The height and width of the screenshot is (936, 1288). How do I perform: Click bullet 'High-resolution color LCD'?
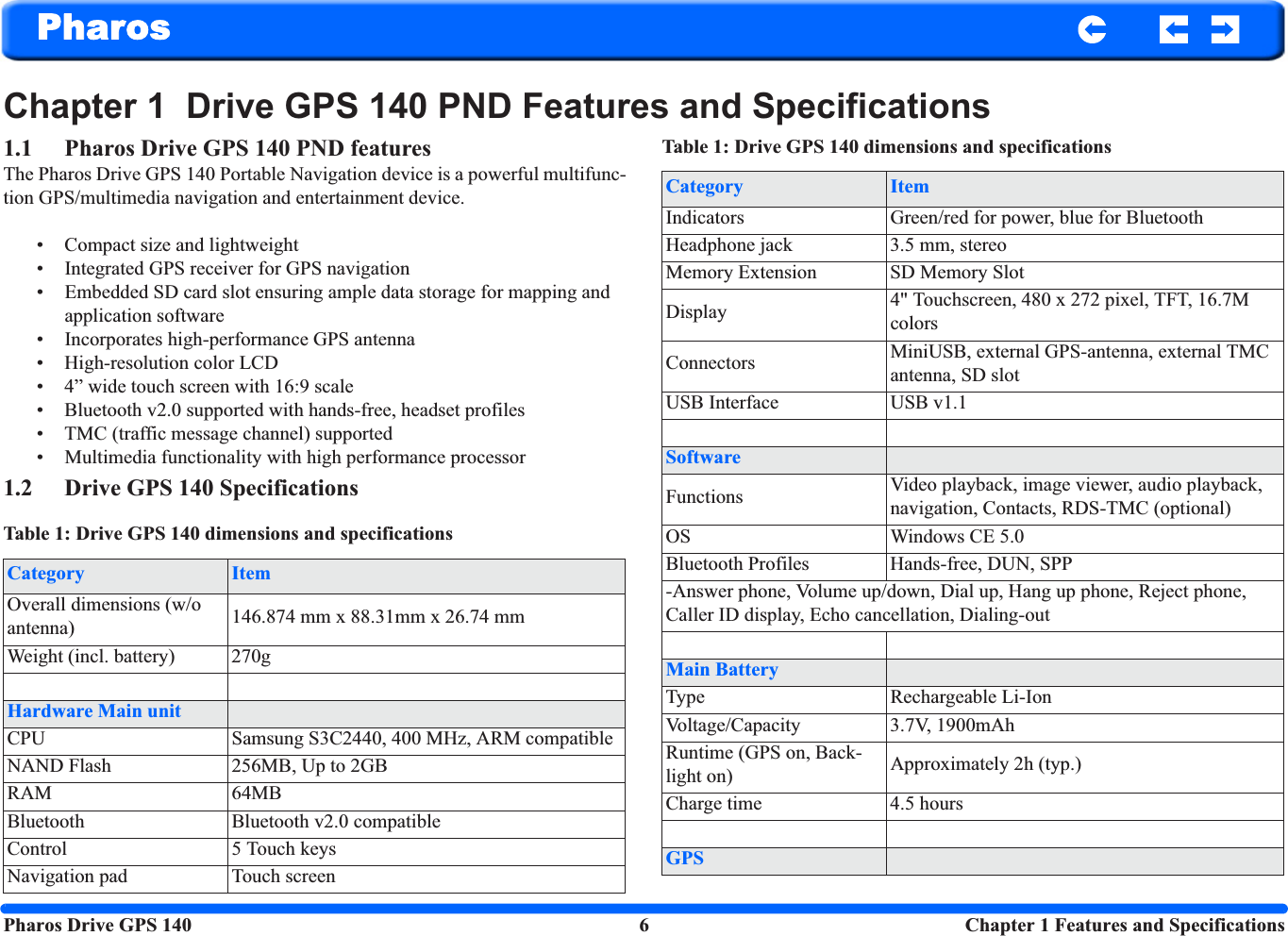[171, 363]
